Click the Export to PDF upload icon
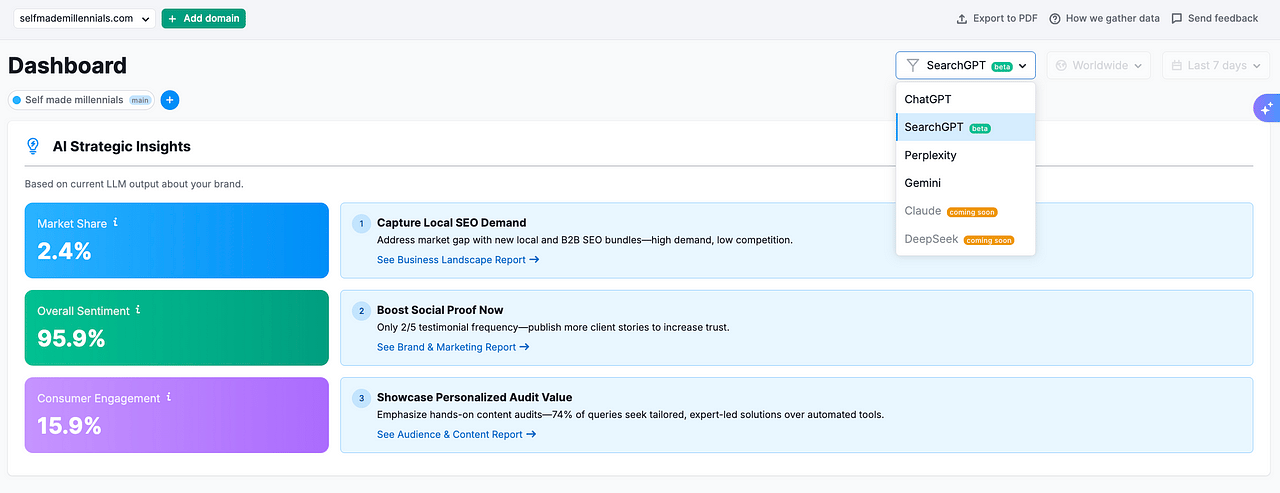The image size is (1280, 493). coord(962,18)
